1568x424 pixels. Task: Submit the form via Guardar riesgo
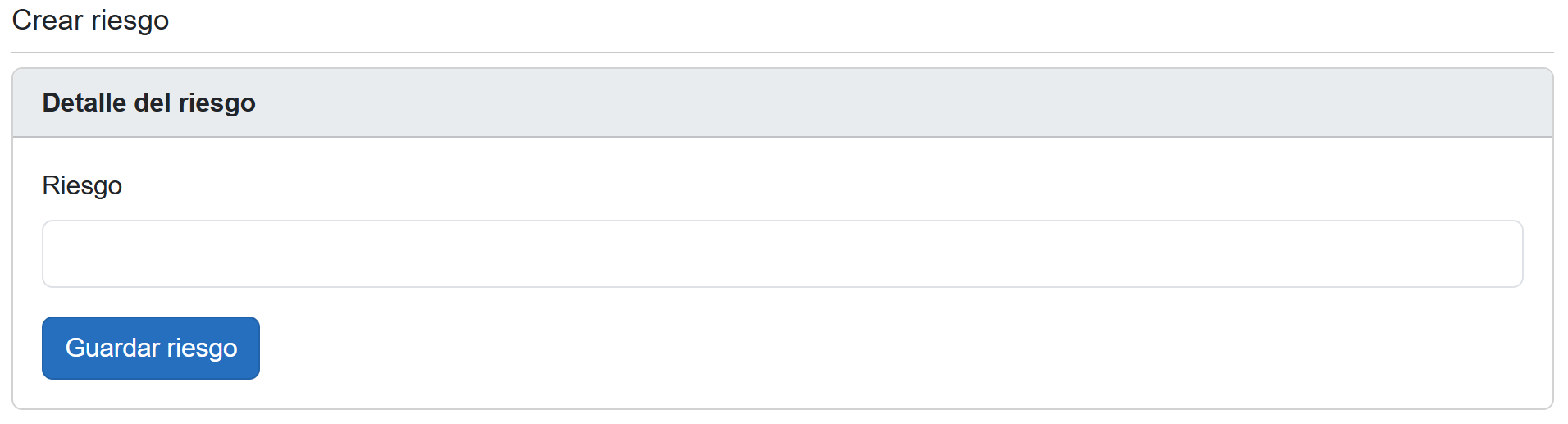[x=151, y=349]
